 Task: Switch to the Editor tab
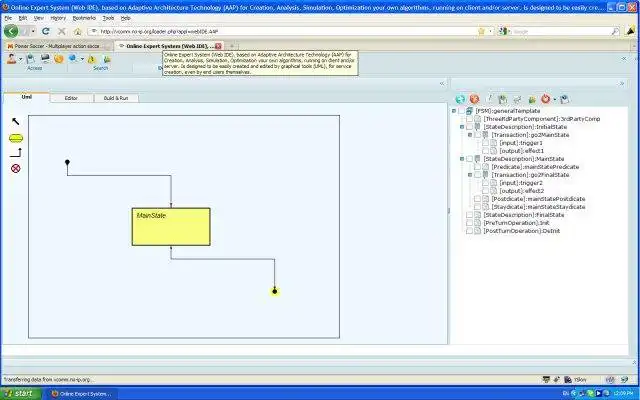coord(71,98)
